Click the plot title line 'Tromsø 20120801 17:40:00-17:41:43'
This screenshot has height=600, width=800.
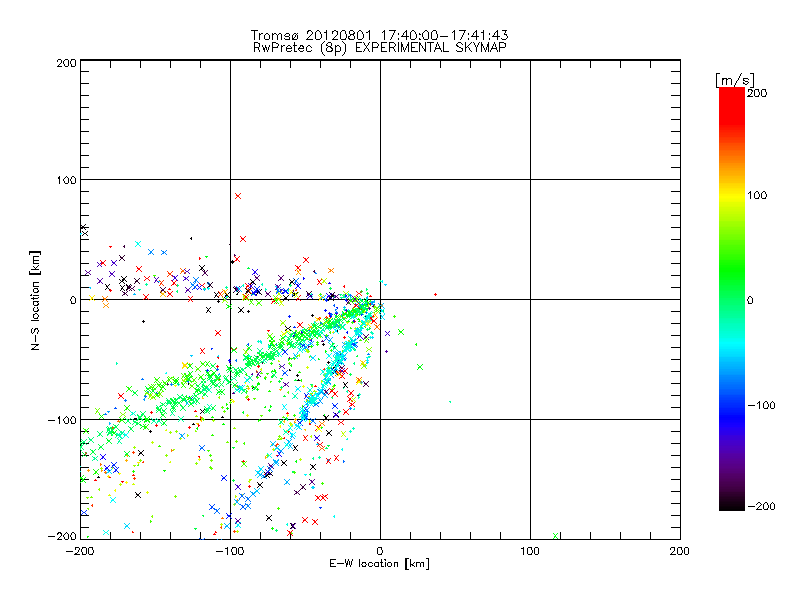(x=380, y=35)
